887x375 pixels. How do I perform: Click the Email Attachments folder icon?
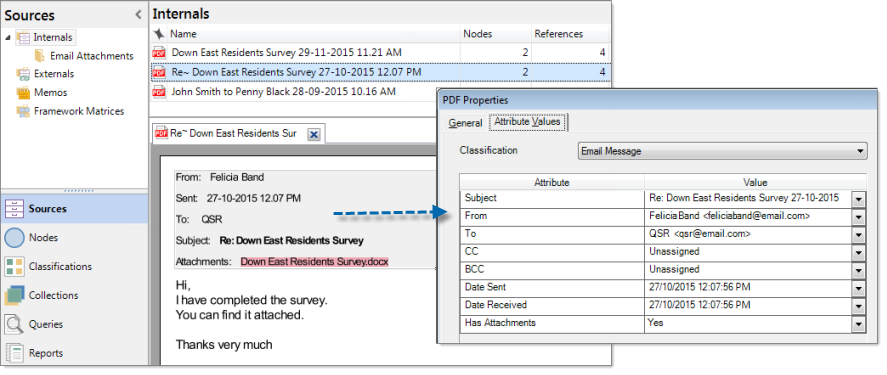tap(40, 55)
